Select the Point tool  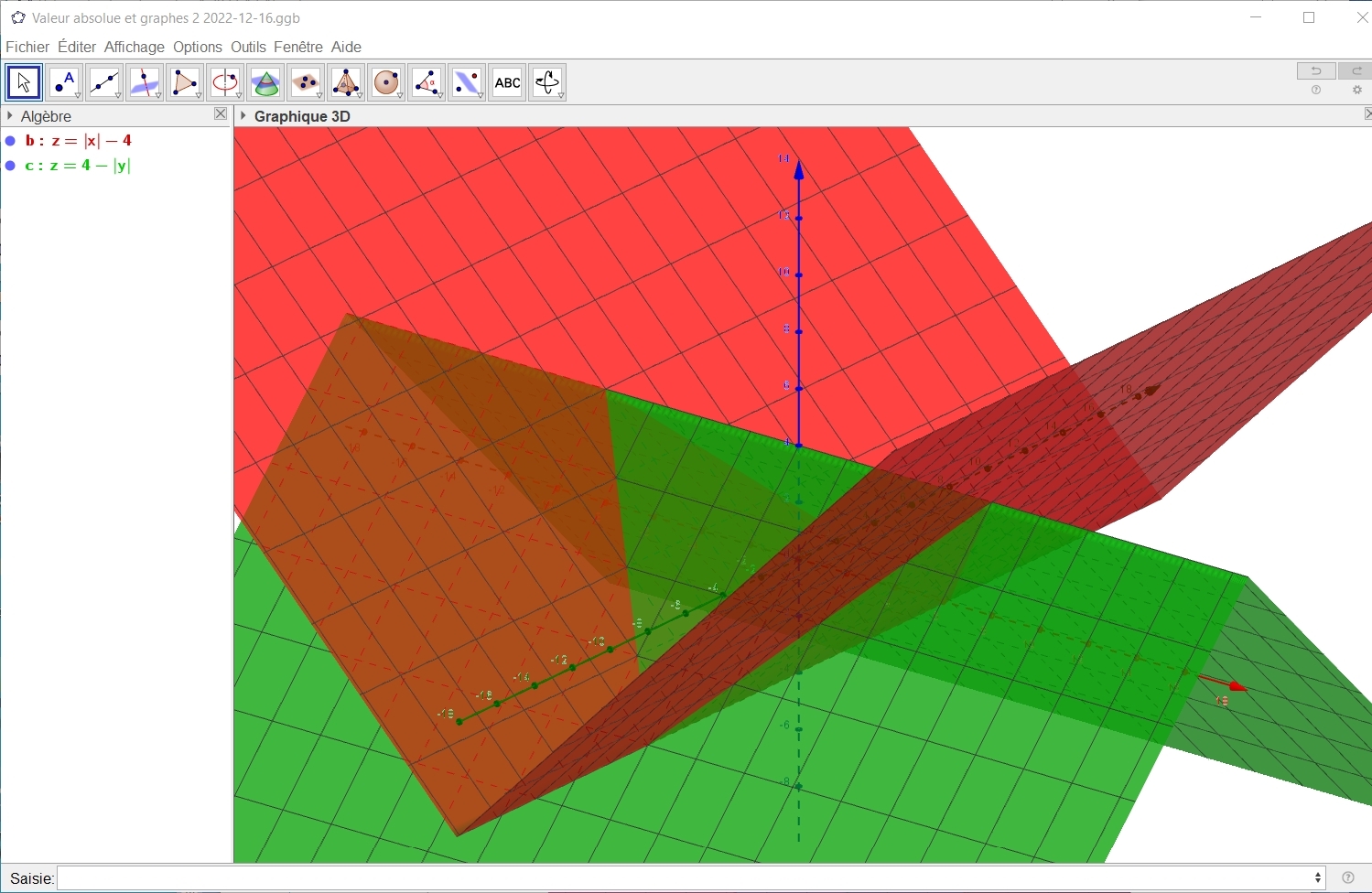click(x=64, y=82)
